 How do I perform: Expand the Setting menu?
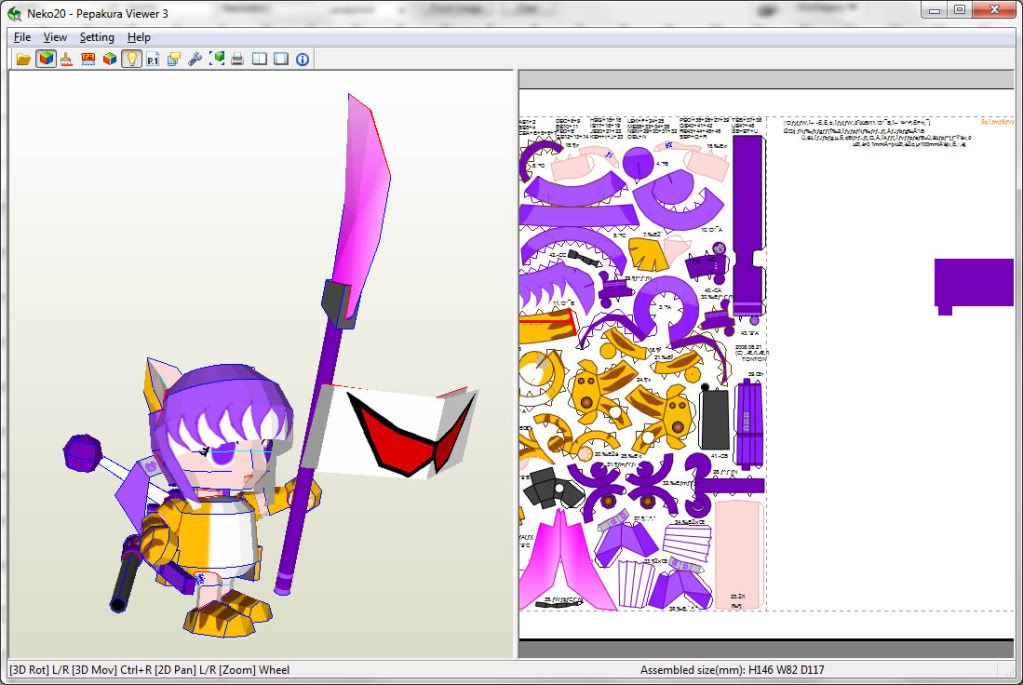[97, 37]
